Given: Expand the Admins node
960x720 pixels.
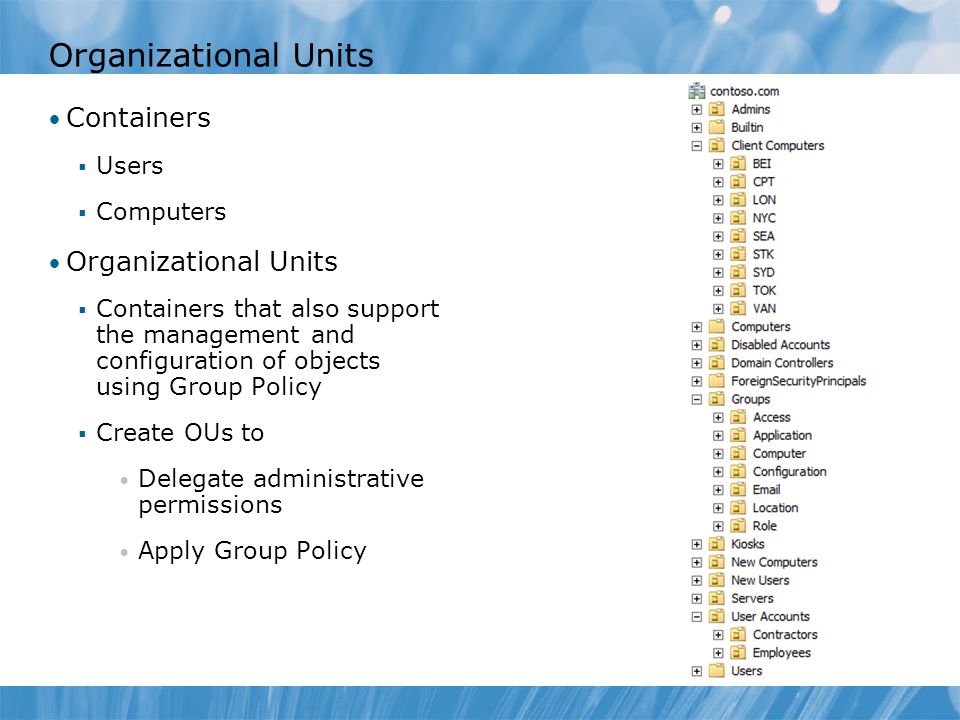Looking at the screenshot, I should tap(697, 110).
